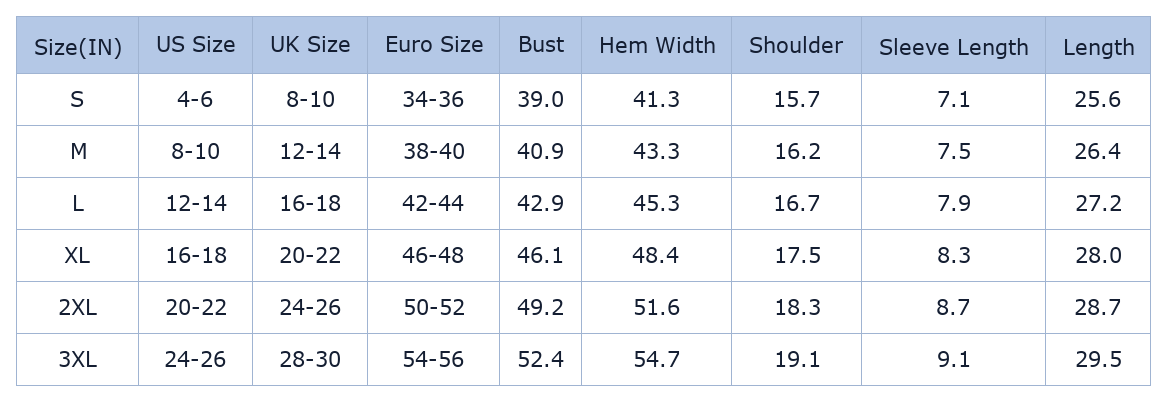
Task: Select the UK Size header cell
Action: [310, 45]
